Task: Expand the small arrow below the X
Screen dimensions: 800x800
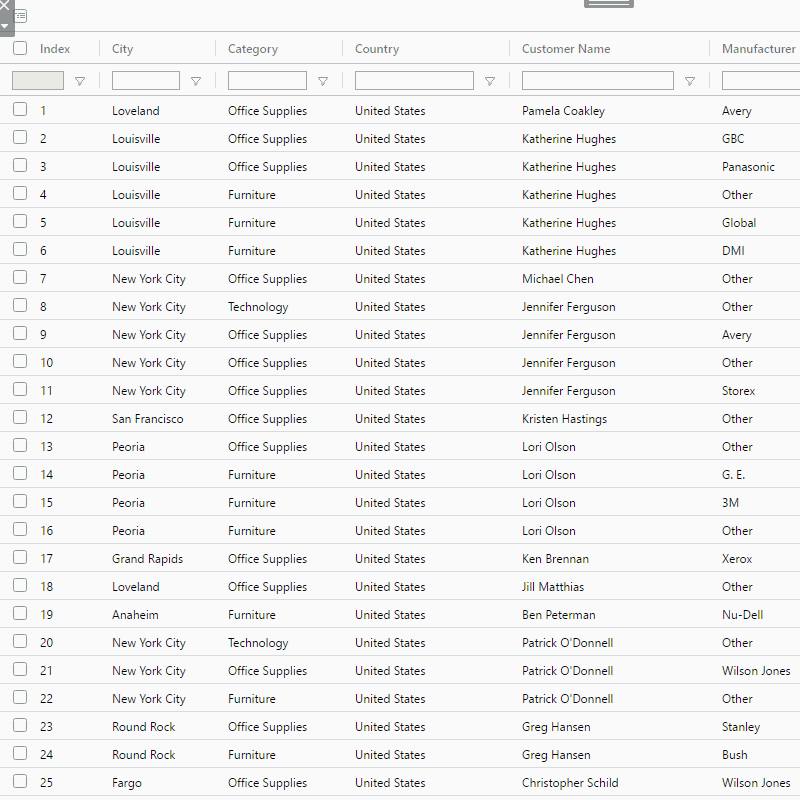Action: [5, 25]
